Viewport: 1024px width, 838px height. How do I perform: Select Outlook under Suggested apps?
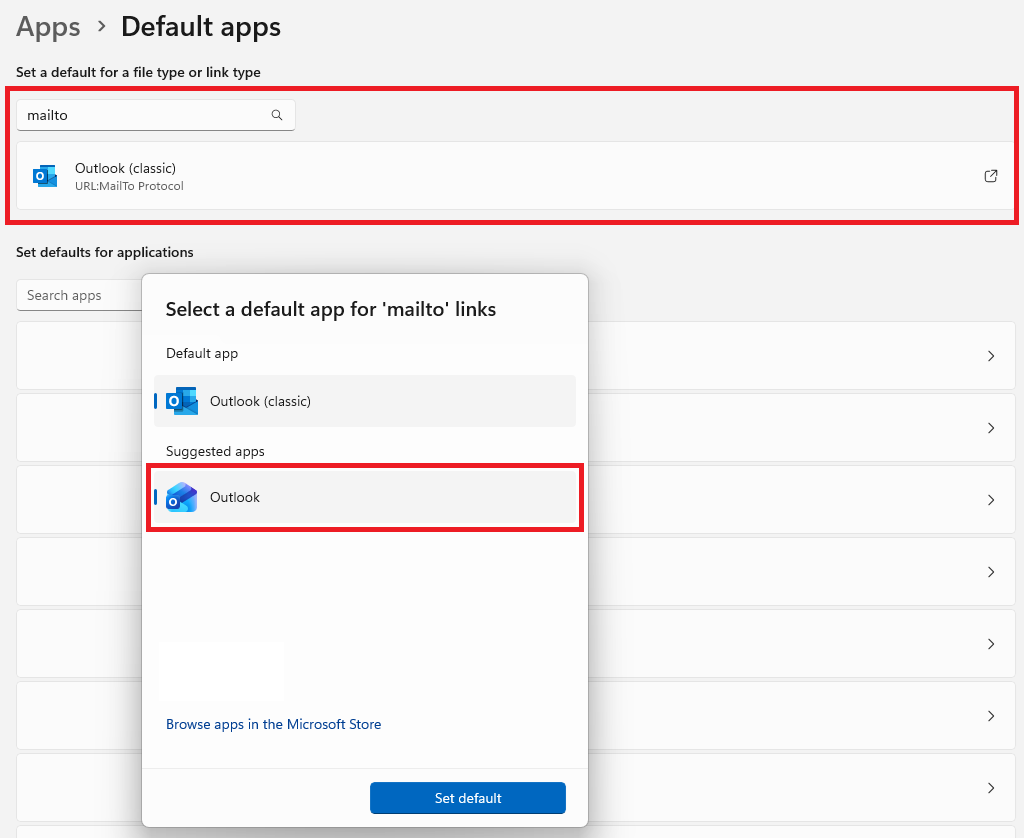click(364, 497)
